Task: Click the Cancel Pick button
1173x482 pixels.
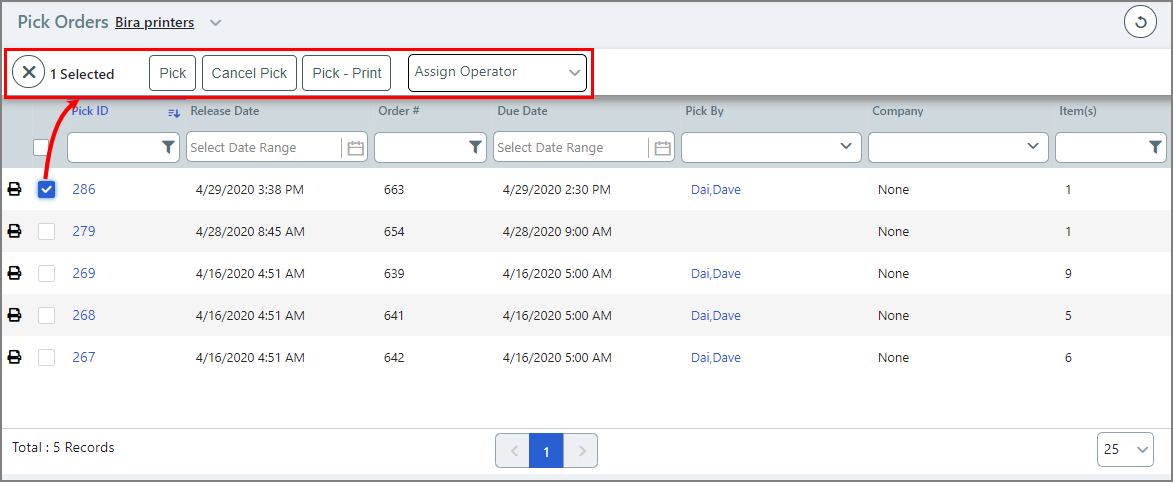Action: click(249, 73)
